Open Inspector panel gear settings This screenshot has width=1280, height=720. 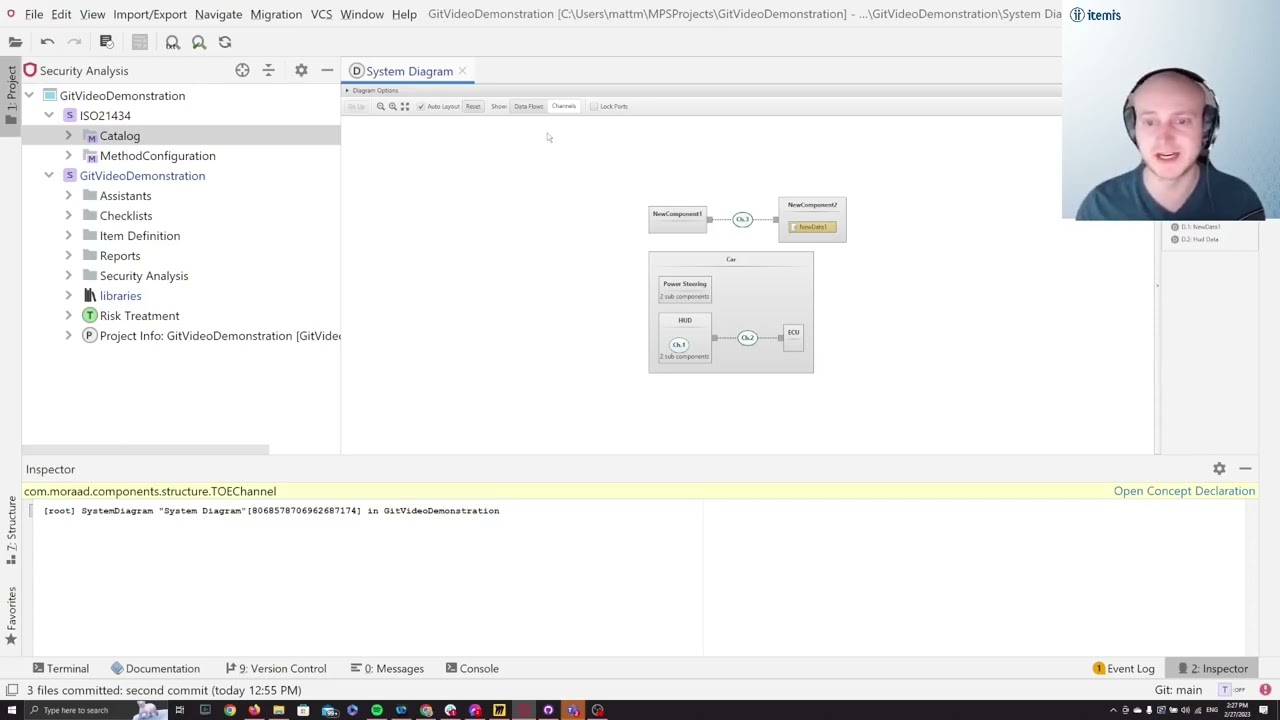point(1219,468)
